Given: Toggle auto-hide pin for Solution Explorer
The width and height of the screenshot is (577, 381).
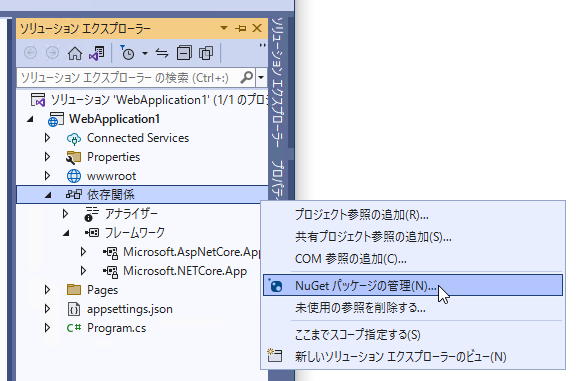Looking at the screenshot, I should coord(240,28).
